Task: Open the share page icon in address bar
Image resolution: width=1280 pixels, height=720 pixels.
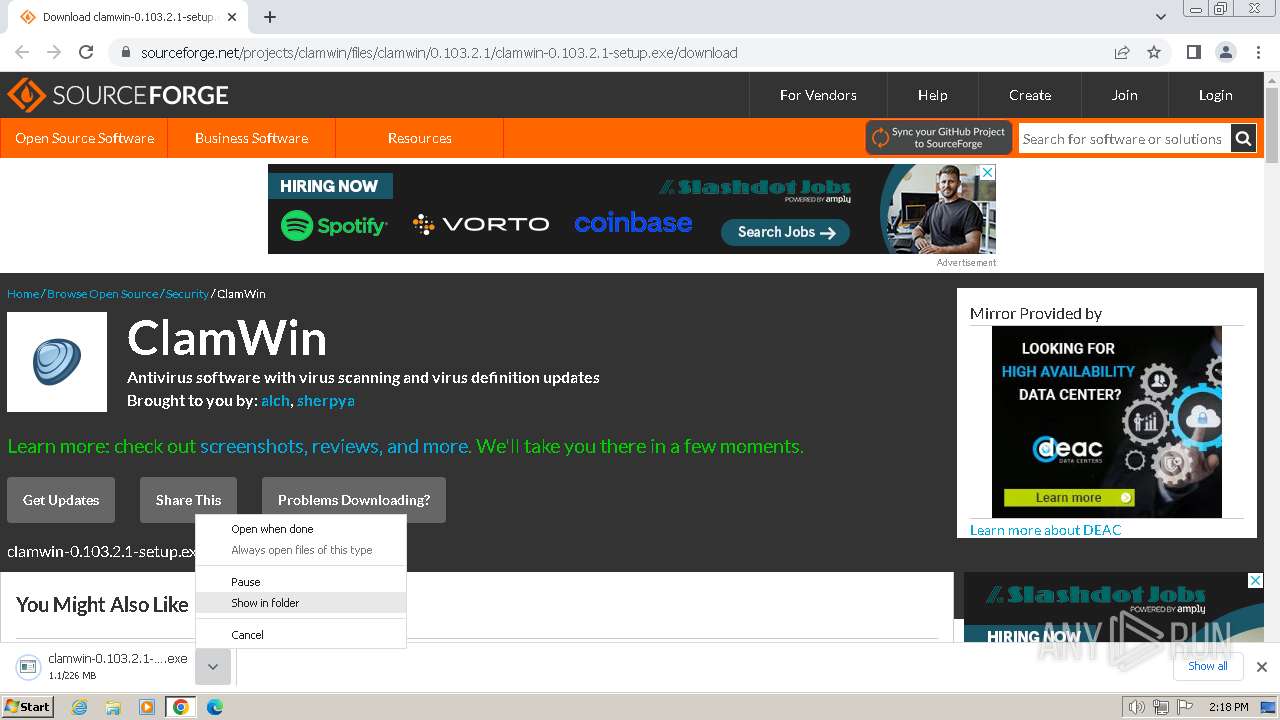Action: (x=1122, y=52)
